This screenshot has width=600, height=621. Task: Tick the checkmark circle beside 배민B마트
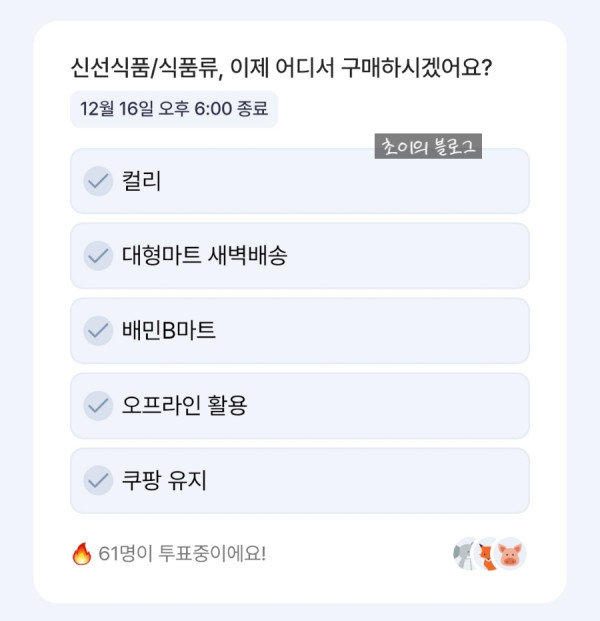[x=97, y=330]
